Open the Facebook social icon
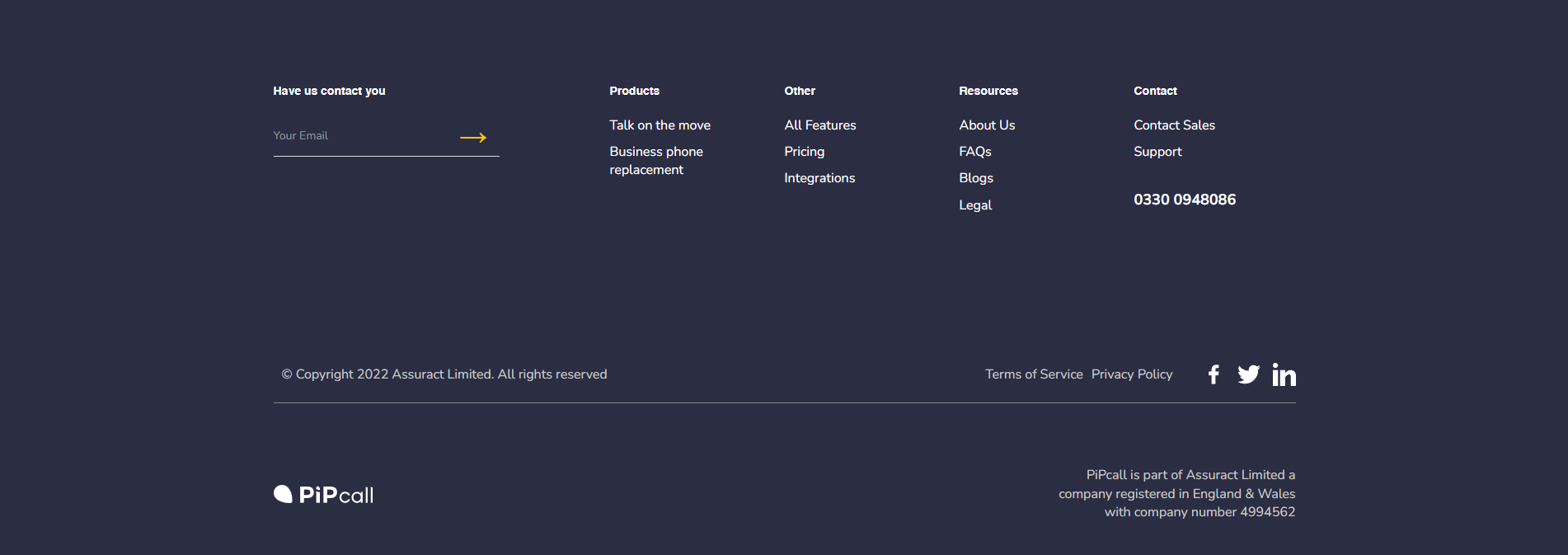Screen dimensions: 1568x555 1214,374
